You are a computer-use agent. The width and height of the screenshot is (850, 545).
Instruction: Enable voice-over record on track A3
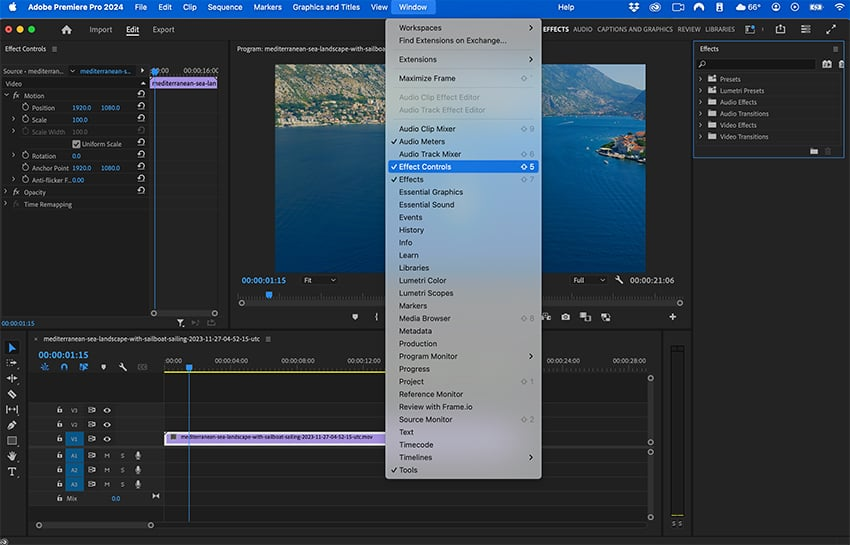pyautogui.click(x=138, y=484)
